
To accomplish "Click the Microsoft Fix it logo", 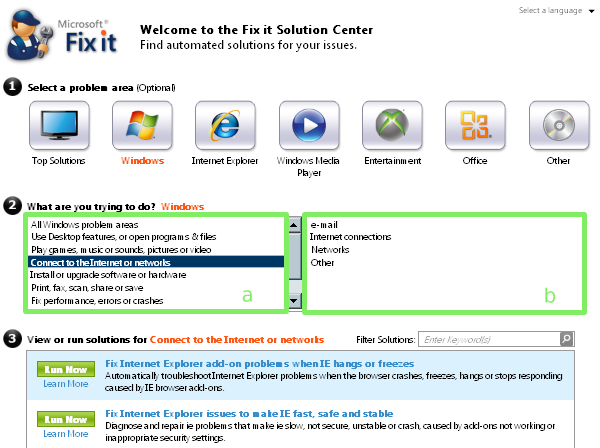I will (62, 36).
